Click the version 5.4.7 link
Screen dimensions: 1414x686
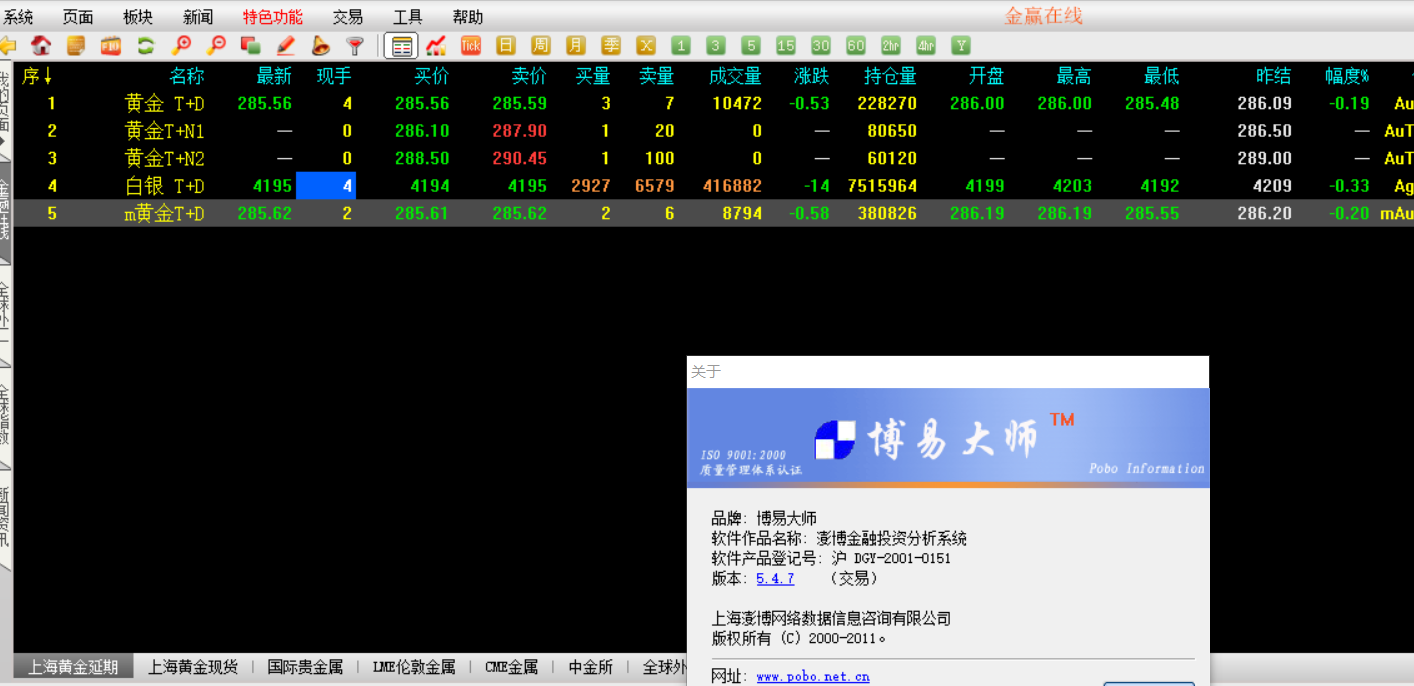775,579
